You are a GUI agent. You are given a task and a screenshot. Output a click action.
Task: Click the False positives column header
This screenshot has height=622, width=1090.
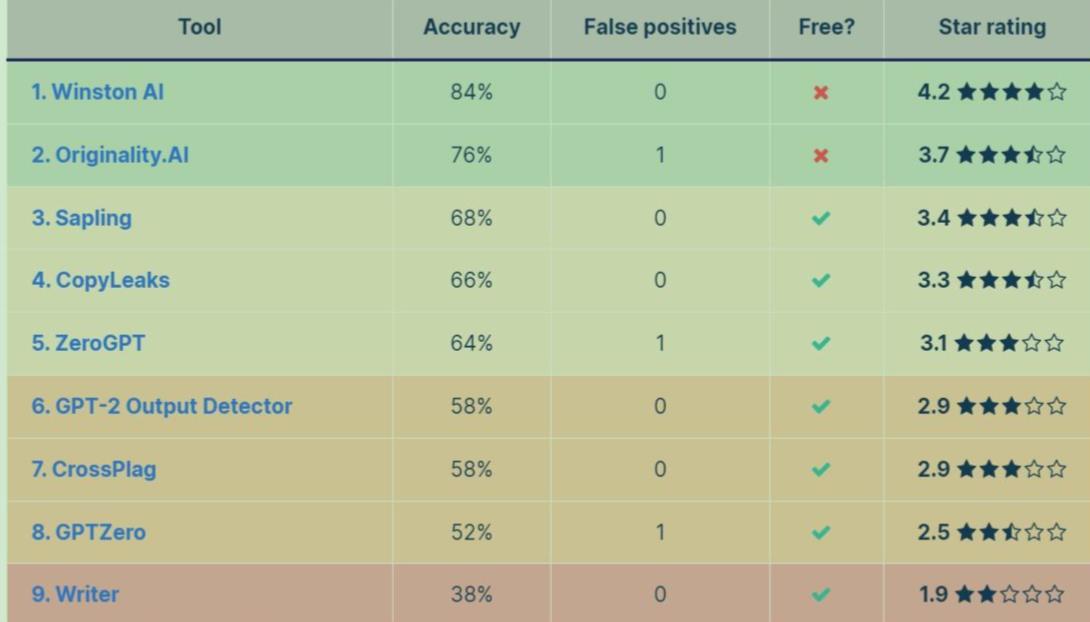[x=660, y=26]
